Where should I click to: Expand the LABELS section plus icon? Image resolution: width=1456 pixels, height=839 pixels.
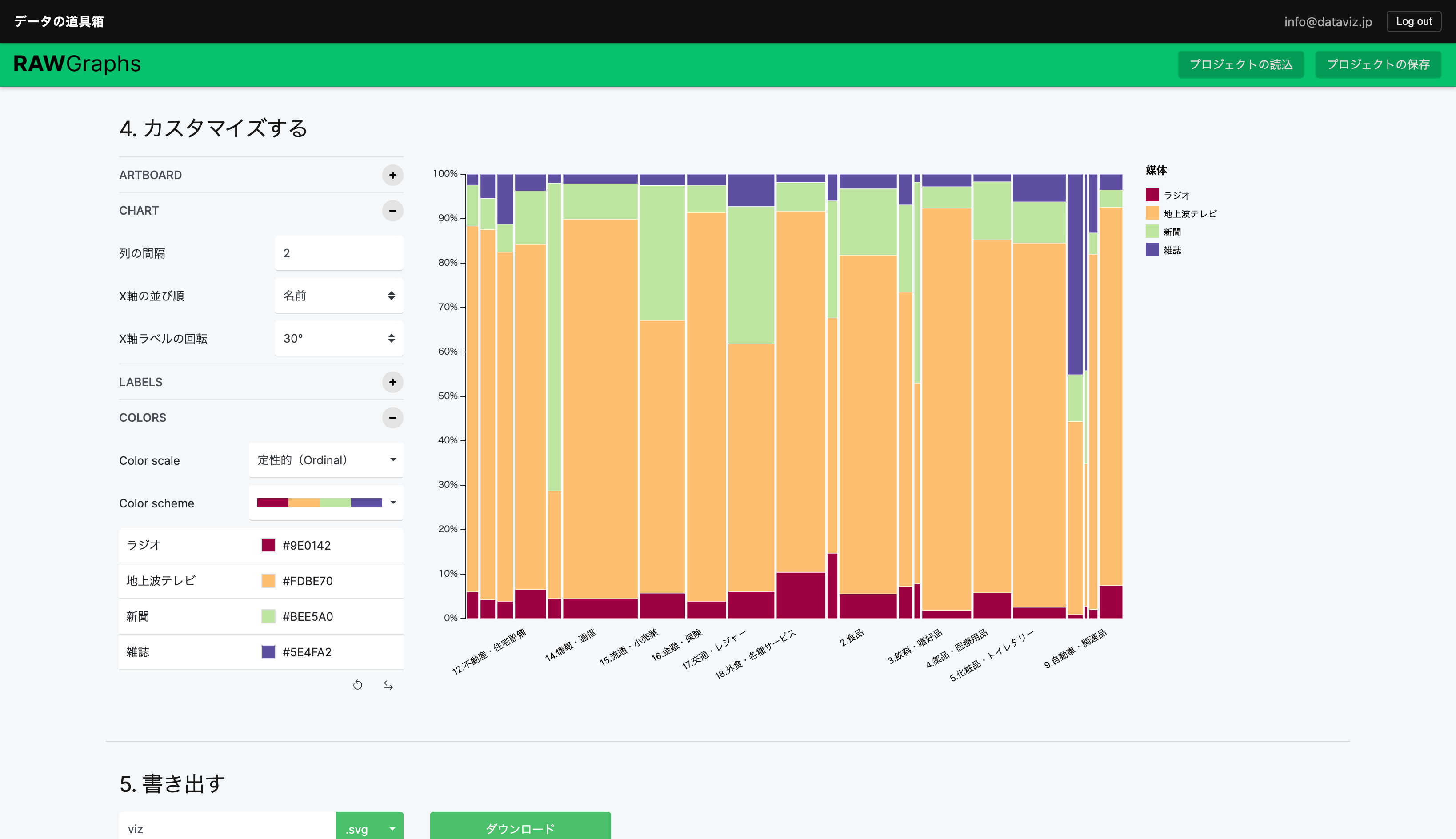click(392, 382)
